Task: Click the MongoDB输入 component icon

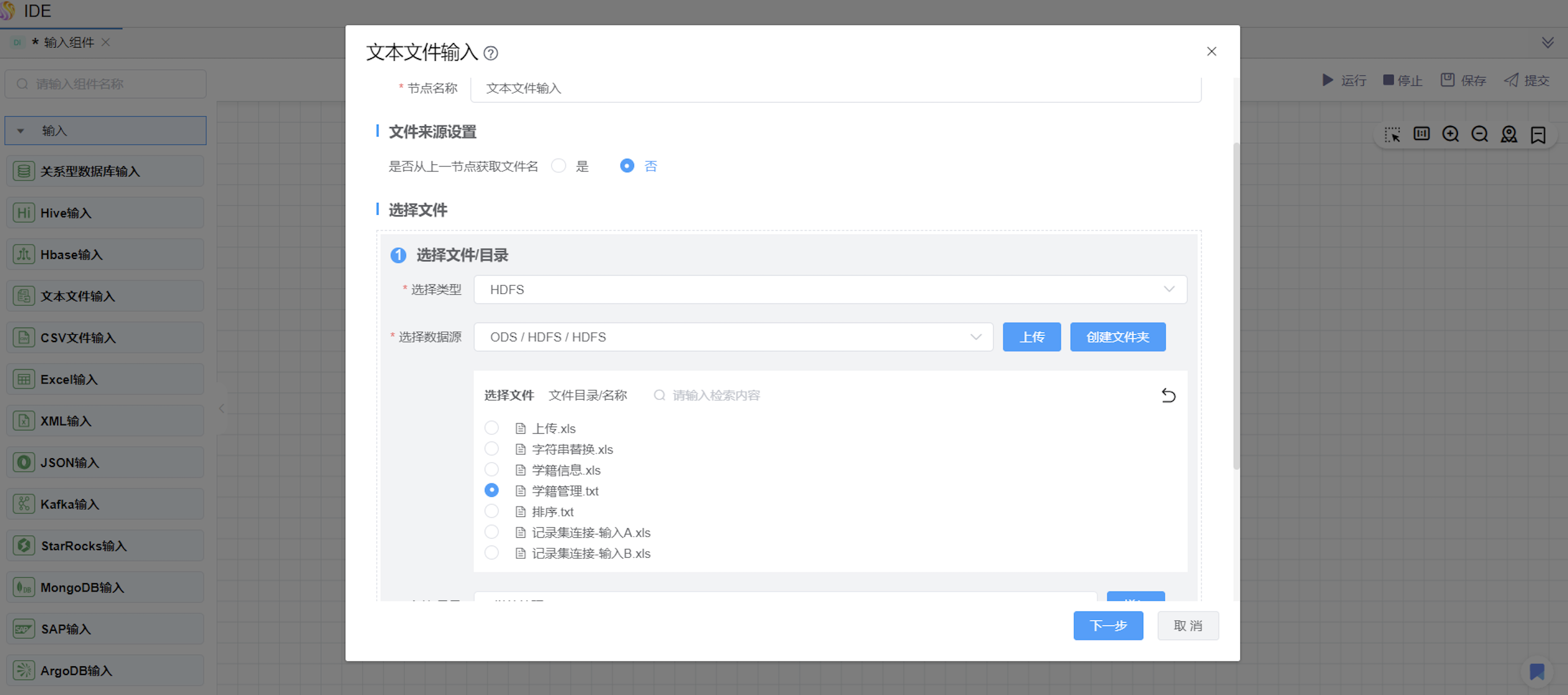Action: (24, 587)
